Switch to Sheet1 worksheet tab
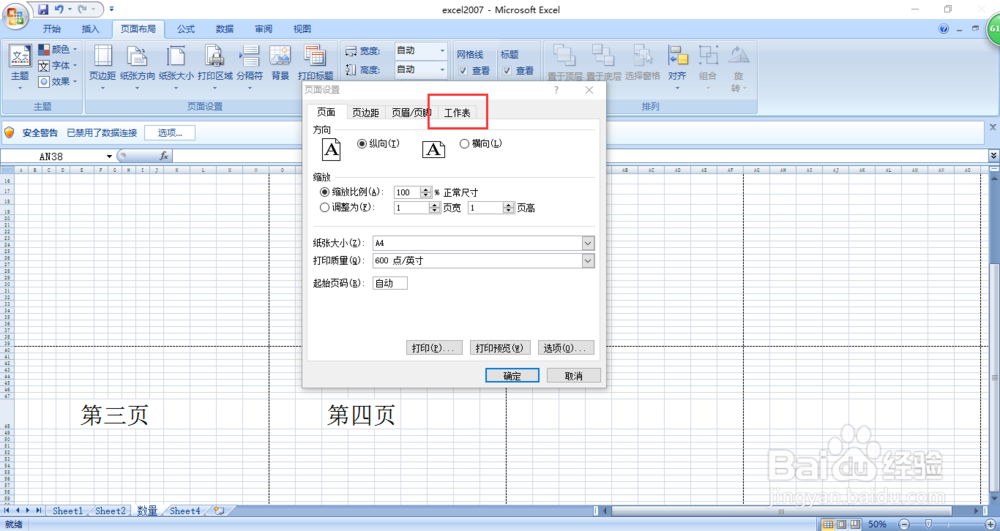Screen dimensions: 1000x531 coord(68,511)
